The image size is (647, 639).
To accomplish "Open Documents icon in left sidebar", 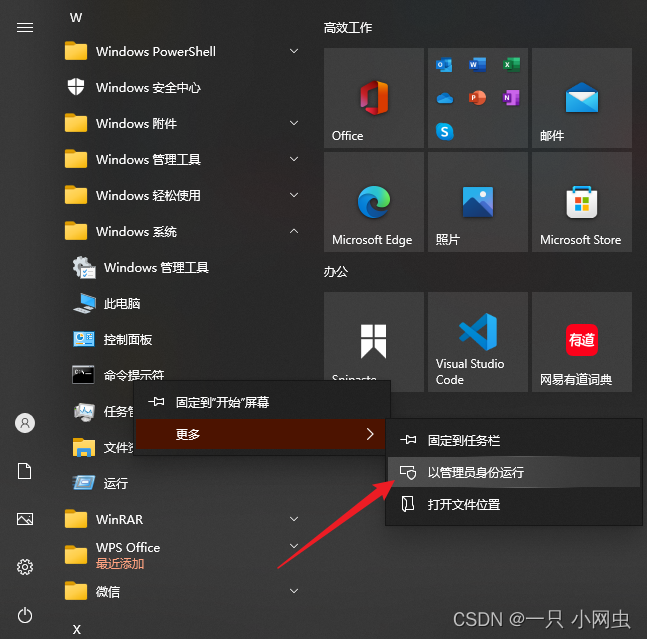I will point(24,471).
